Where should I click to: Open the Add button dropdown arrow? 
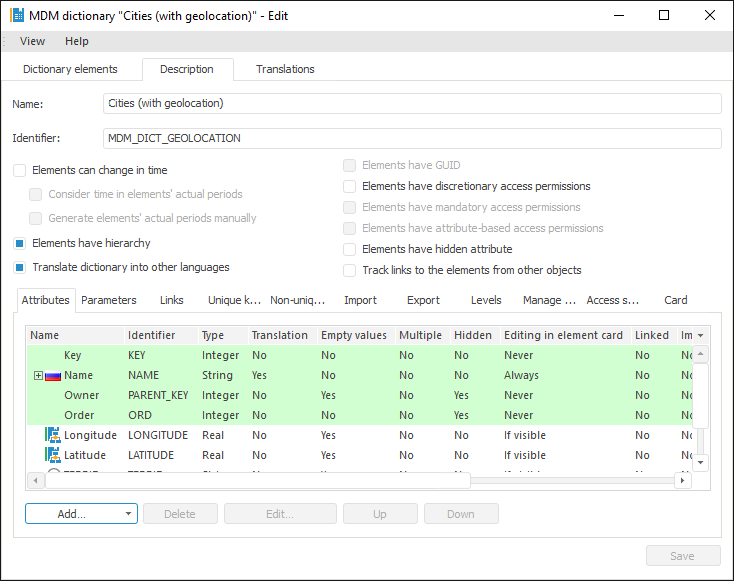pos(129,514)
